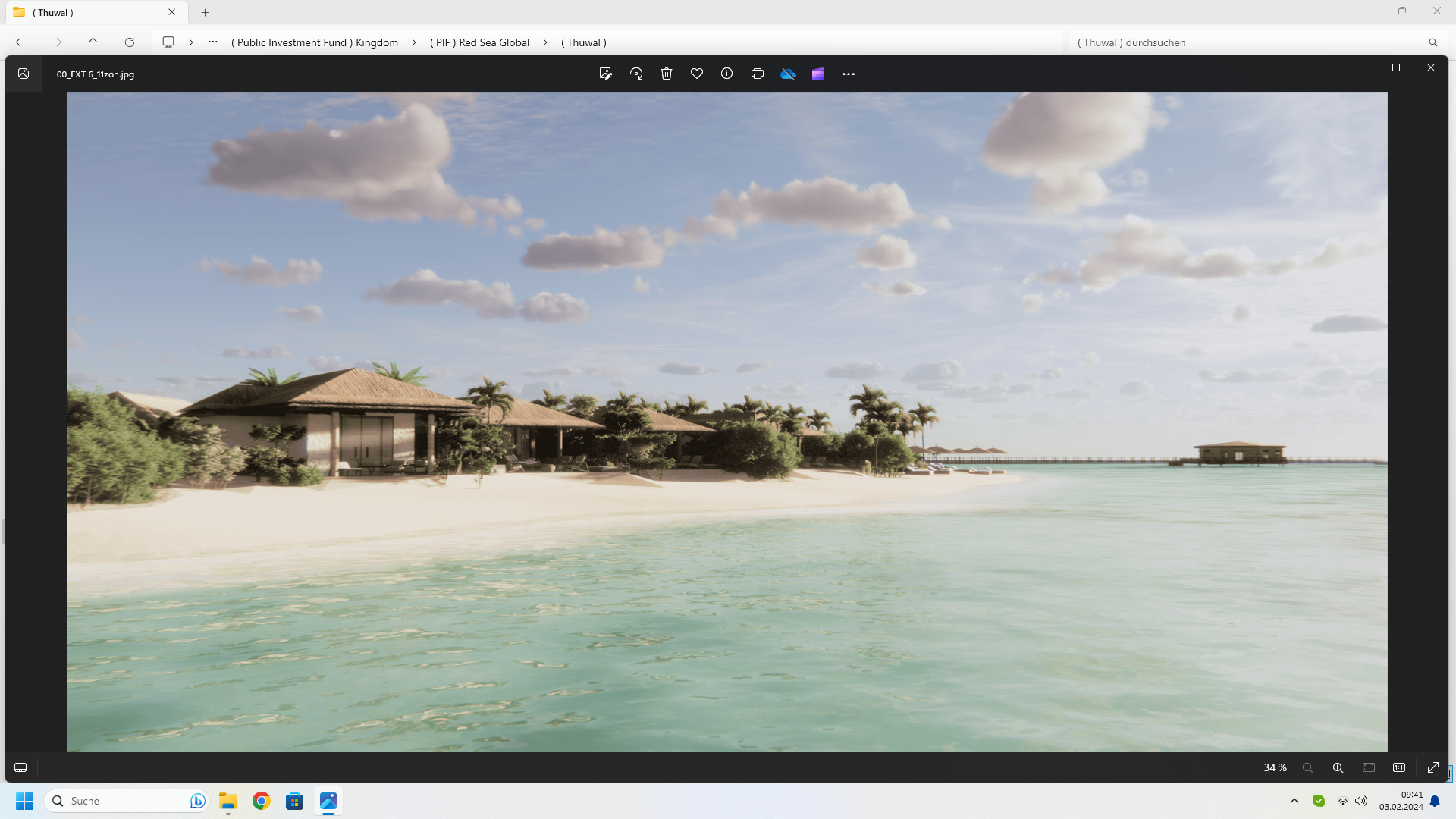Click the search magnifier in Explorer
1456x819 pixels.
1432,42
